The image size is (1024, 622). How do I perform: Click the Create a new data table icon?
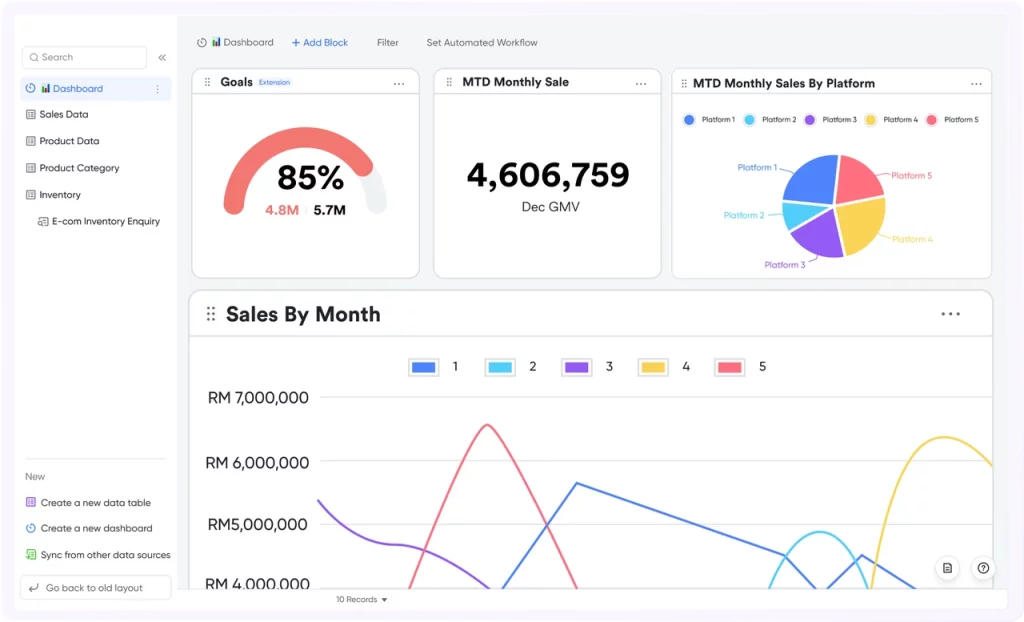click(31, 502)
